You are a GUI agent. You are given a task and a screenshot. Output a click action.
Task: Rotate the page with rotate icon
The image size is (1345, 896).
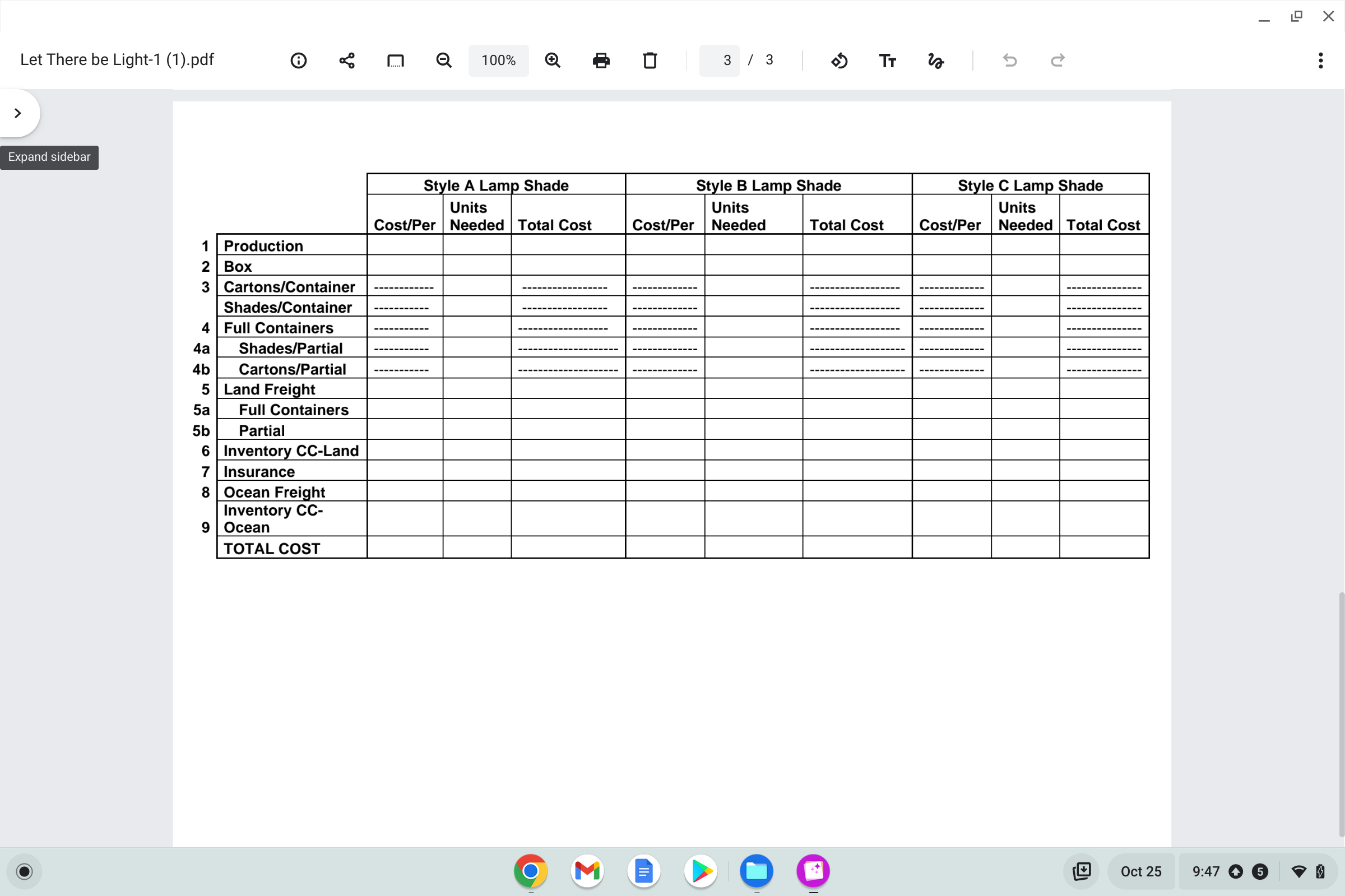click(839, 61)
